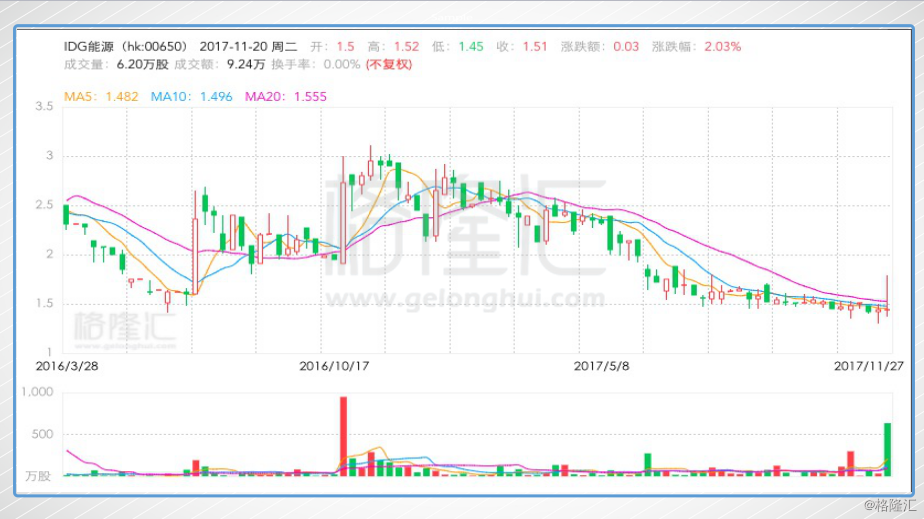Click the 3.5 price axis label

tap(44, 107)
